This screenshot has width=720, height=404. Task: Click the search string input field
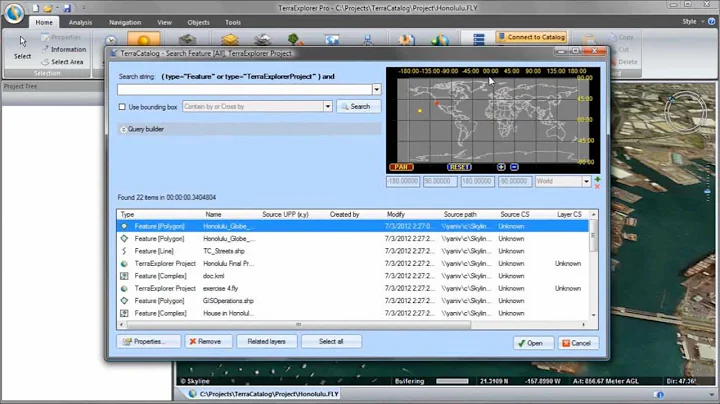tap(245, 90)
